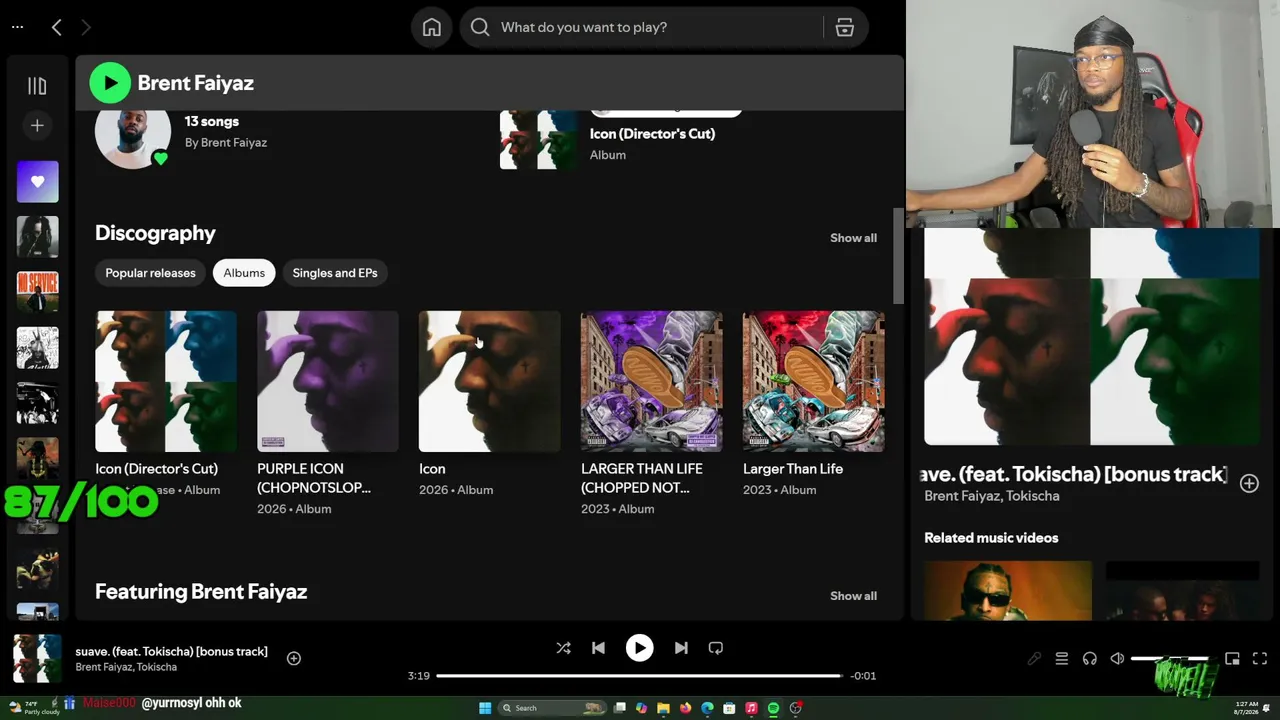The width and height of the screenshot is (1280, 720).
Task: Click the 'Larger Than Life' album title
Action: click(x=793, y=469)
